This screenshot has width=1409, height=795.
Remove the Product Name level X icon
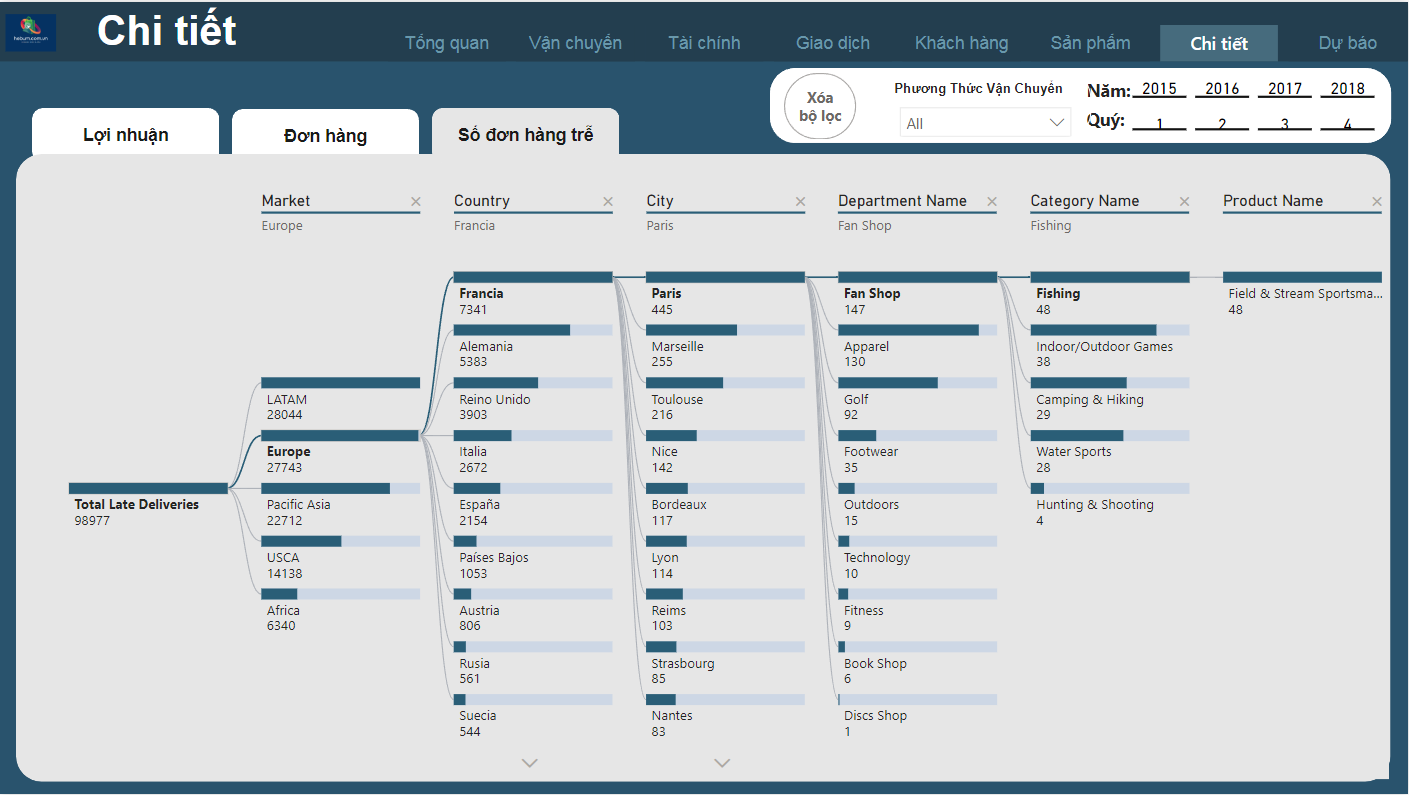pos(1376,202)
